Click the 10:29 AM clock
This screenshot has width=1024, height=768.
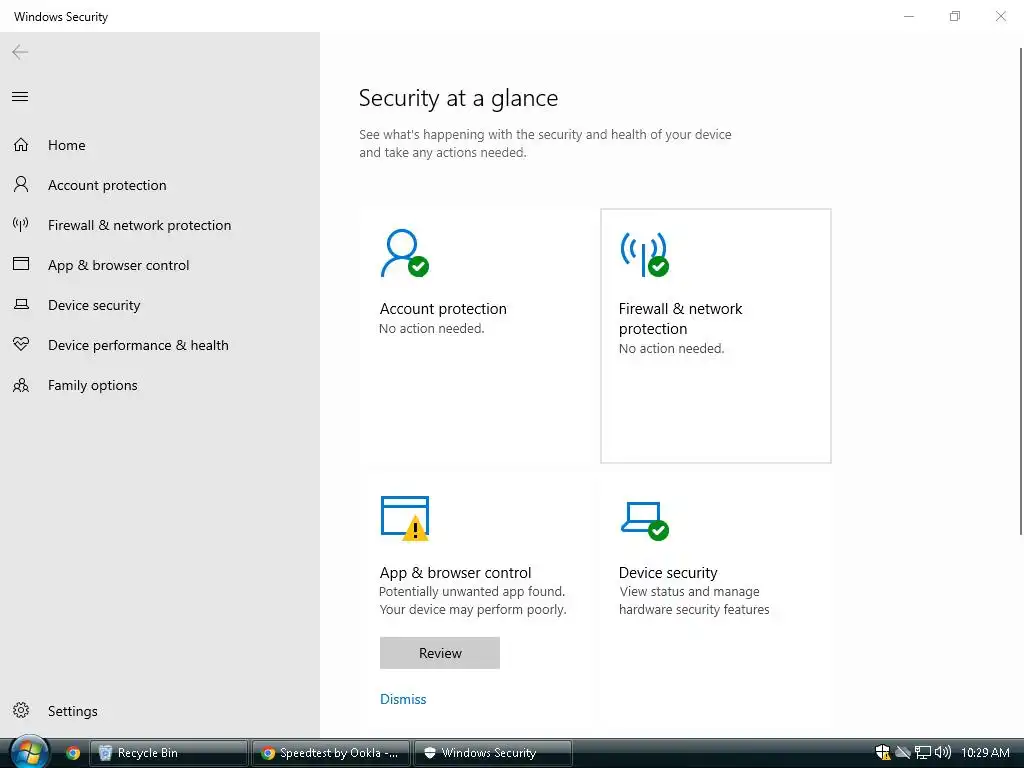[x=985, y=752]
